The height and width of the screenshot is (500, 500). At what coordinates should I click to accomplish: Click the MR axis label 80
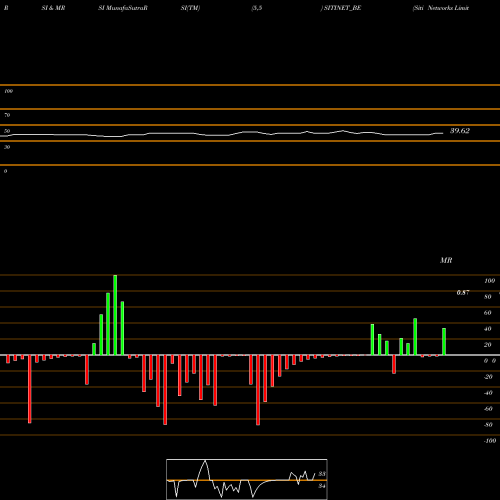pos(488,297)
